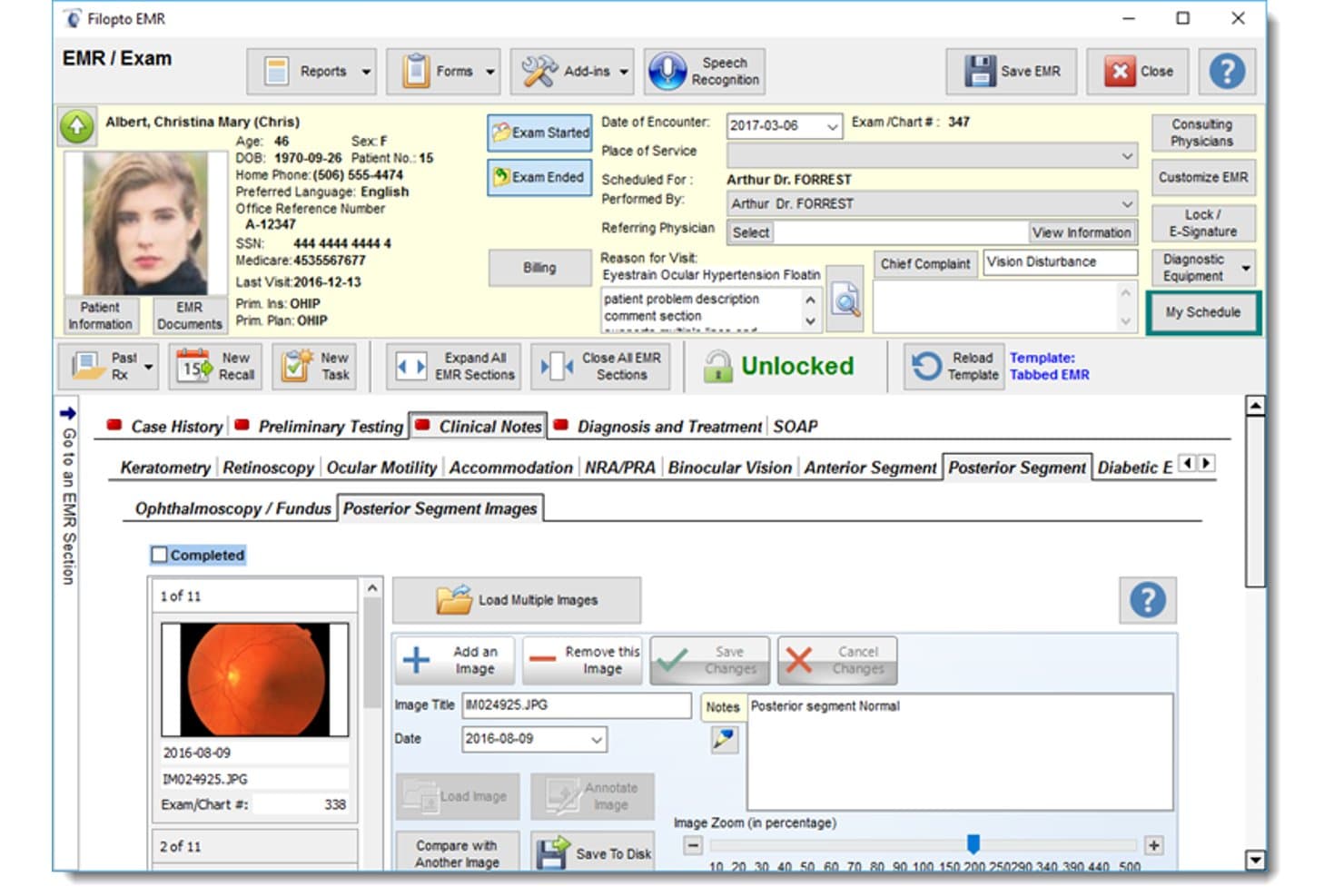Click the Save EMR floppy disk button

1012,71
